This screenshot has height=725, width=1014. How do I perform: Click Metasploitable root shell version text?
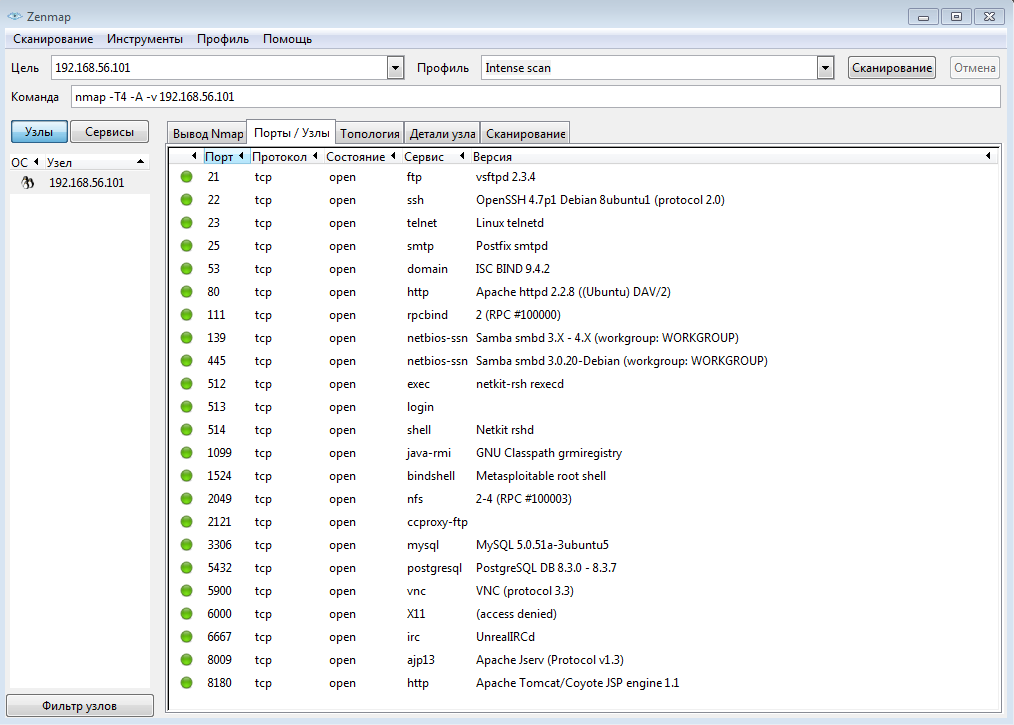[x=541, y=475]
